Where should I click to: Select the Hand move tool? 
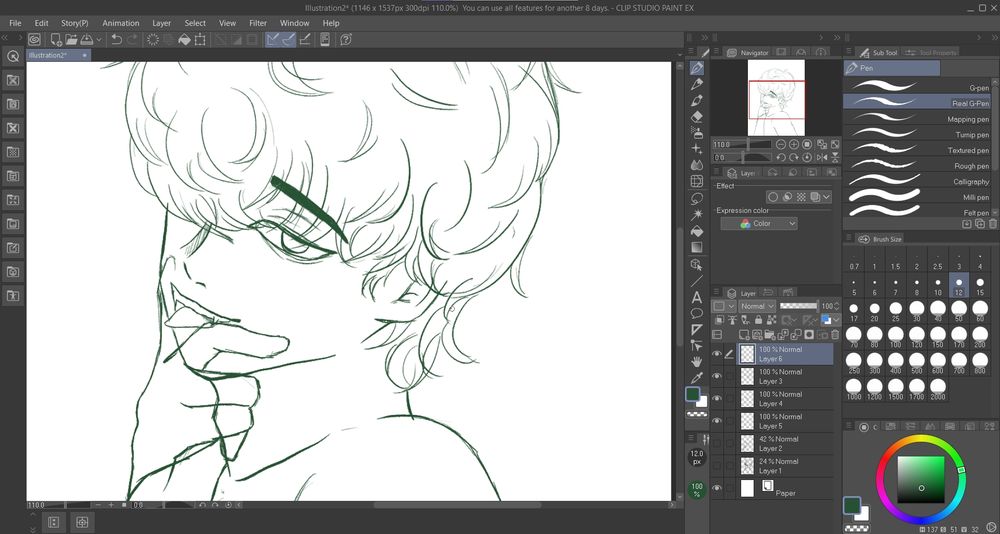[697, 362]
